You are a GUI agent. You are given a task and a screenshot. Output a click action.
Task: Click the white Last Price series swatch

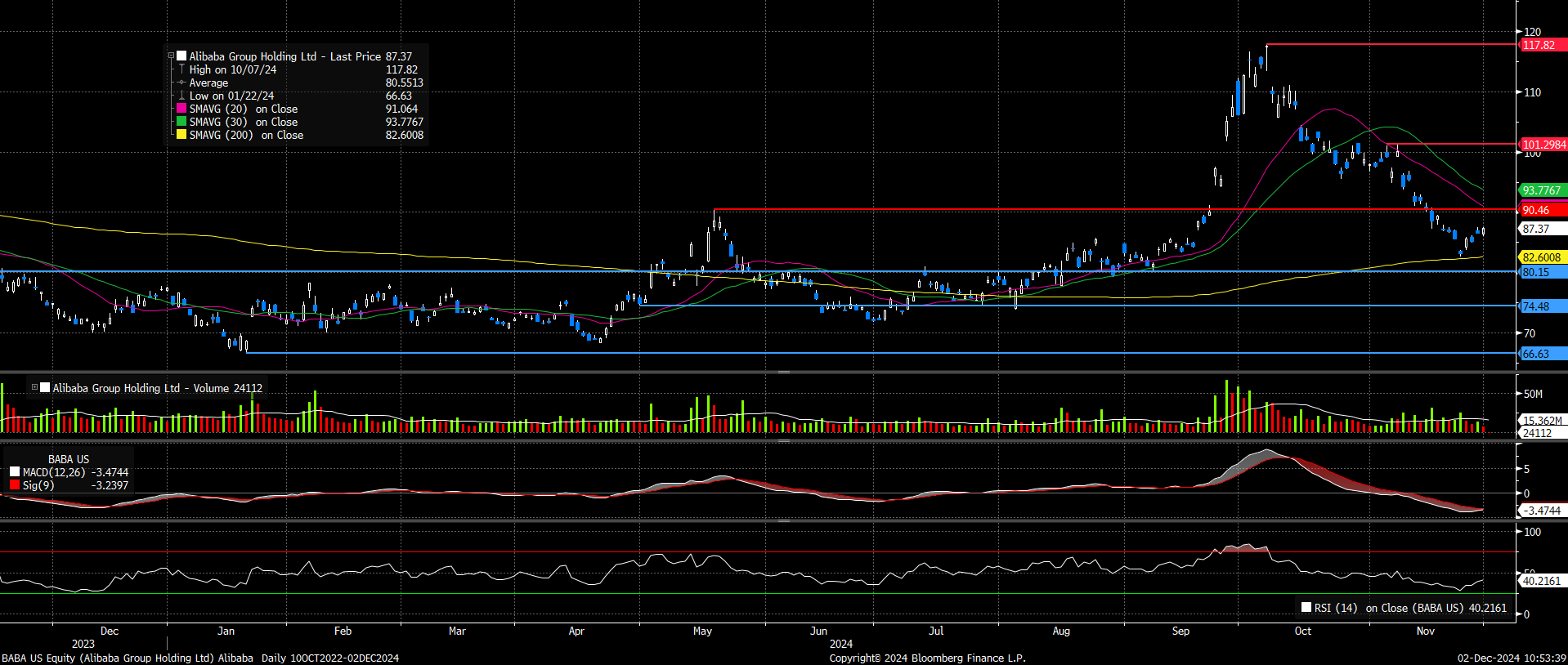(x=181, y=56)
